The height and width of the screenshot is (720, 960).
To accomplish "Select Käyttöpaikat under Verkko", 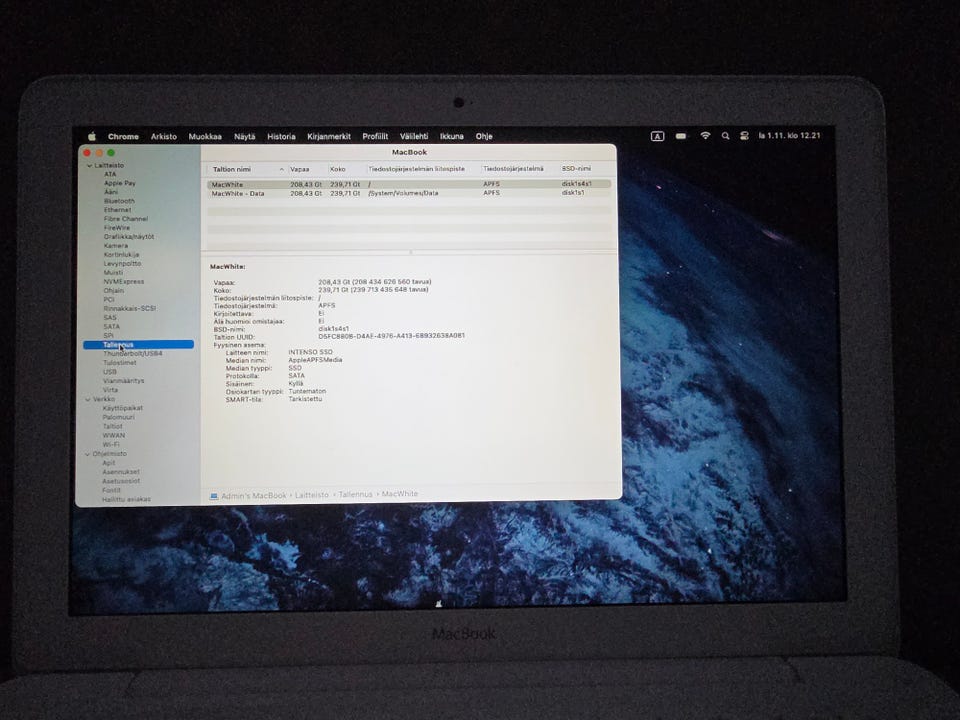I will 123,408.
